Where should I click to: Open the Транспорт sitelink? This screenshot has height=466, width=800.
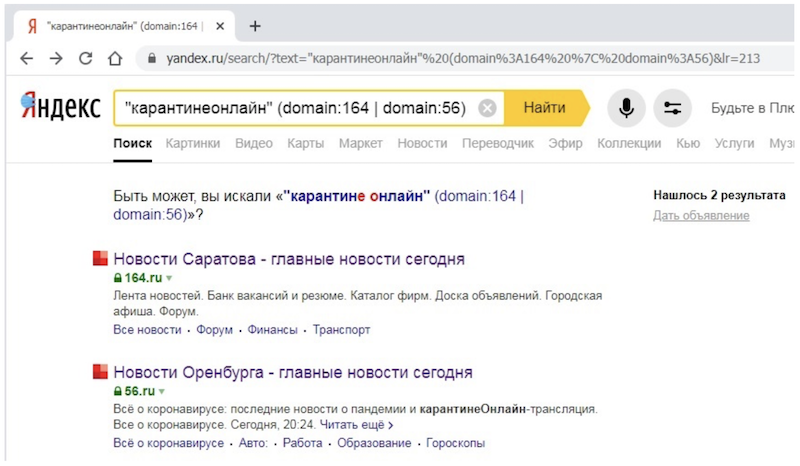coord(341,330)
